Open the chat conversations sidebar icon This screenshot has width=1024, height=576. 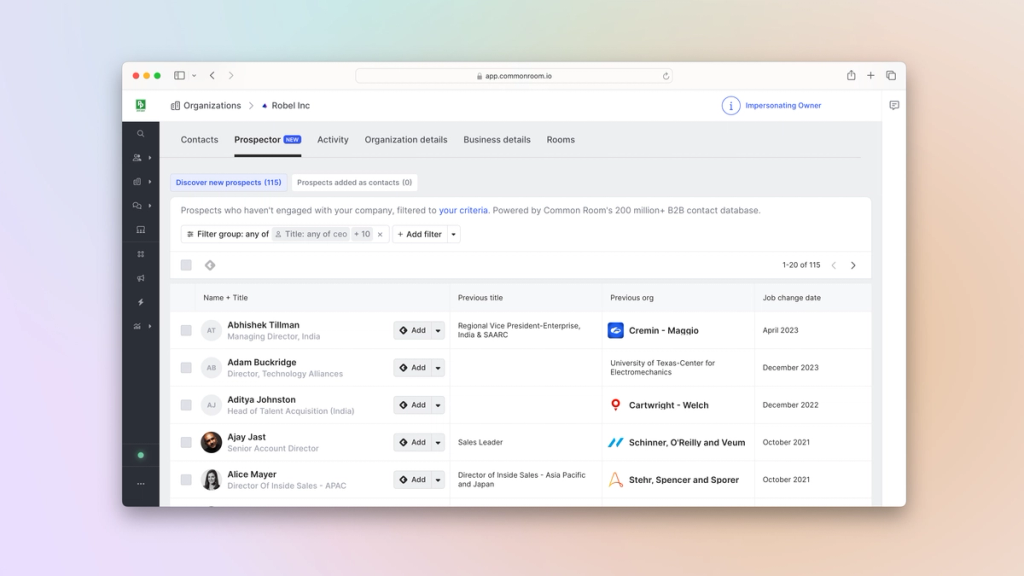click(x=137, y=206)
